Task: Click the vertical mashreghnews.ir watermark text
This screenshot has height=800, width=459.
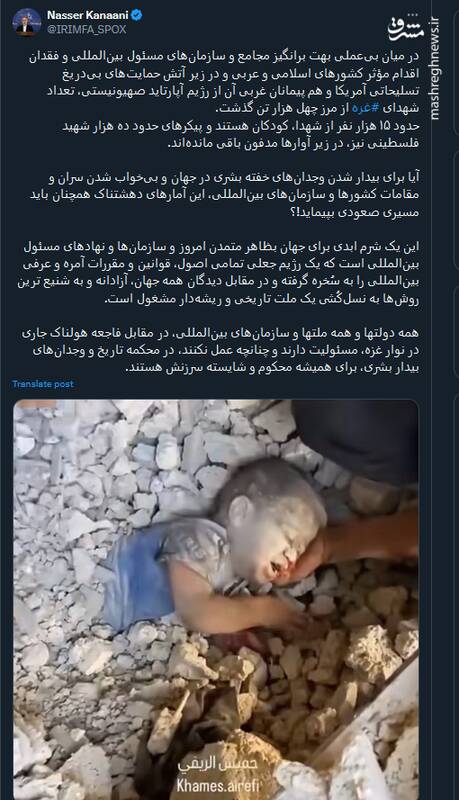Action: (x=434, y=69)
